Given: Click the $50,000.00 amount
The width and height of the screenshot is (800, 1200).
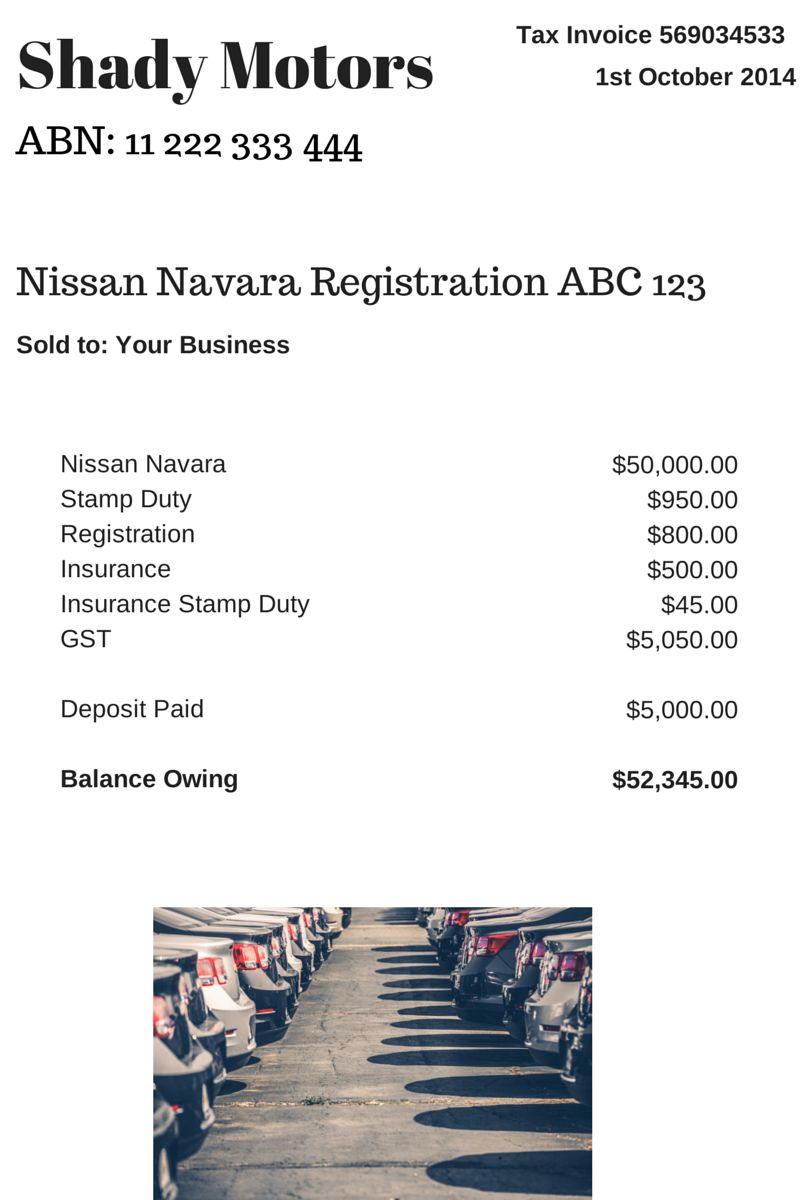Looking at the screenshot, I should point(675,465).
